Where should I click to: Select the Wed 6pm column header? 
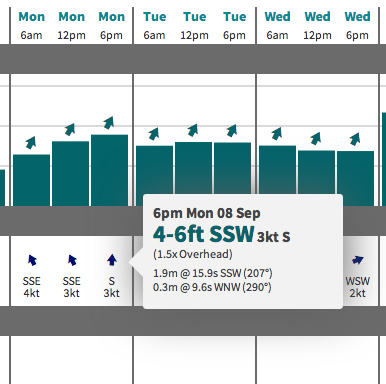(357, 25)
